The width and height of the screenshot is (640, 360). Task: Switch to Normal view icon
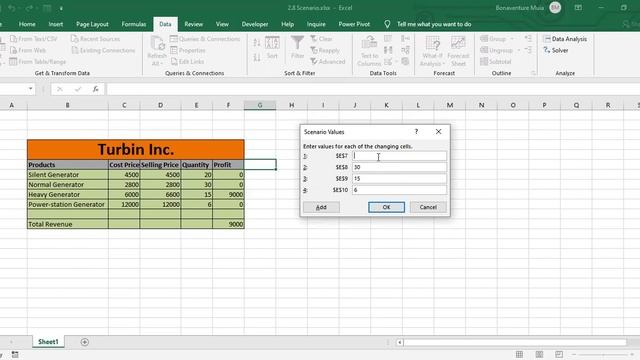click(x=519, y=354)
